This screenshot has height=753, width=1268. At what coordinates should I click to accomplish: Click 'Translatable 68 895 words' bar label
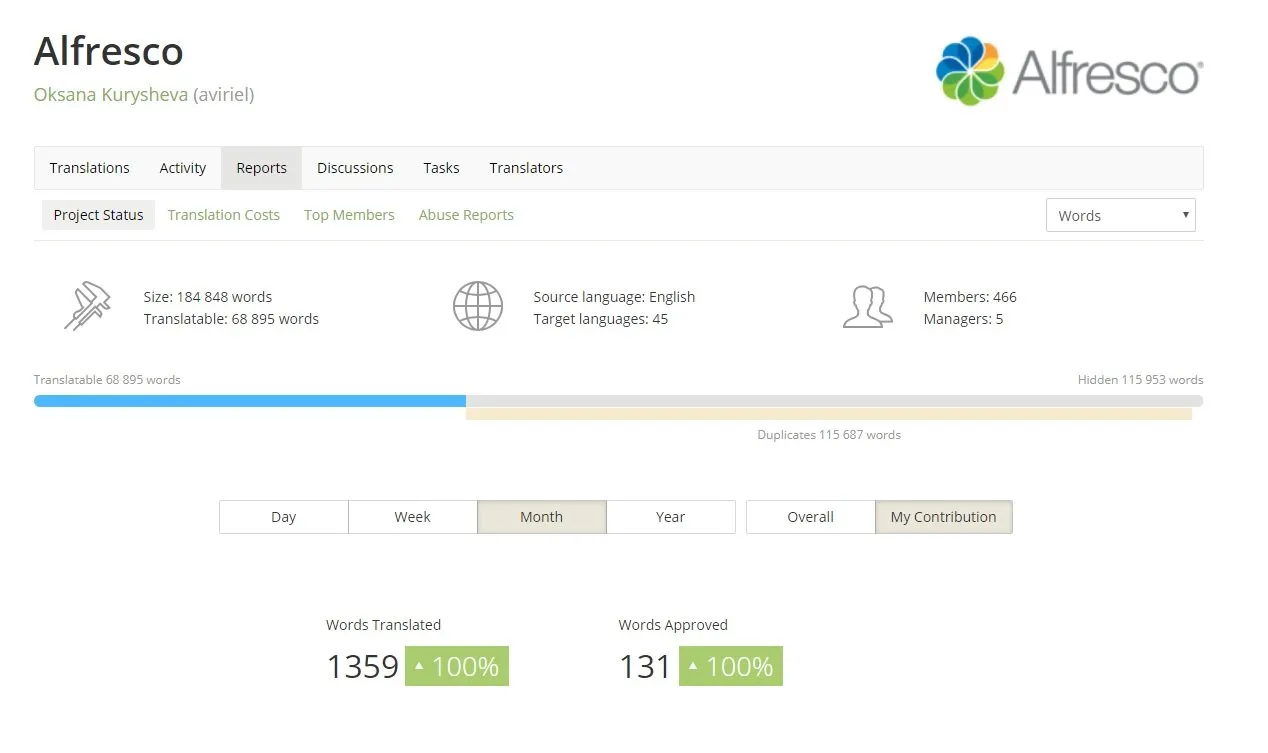point(107,380)
